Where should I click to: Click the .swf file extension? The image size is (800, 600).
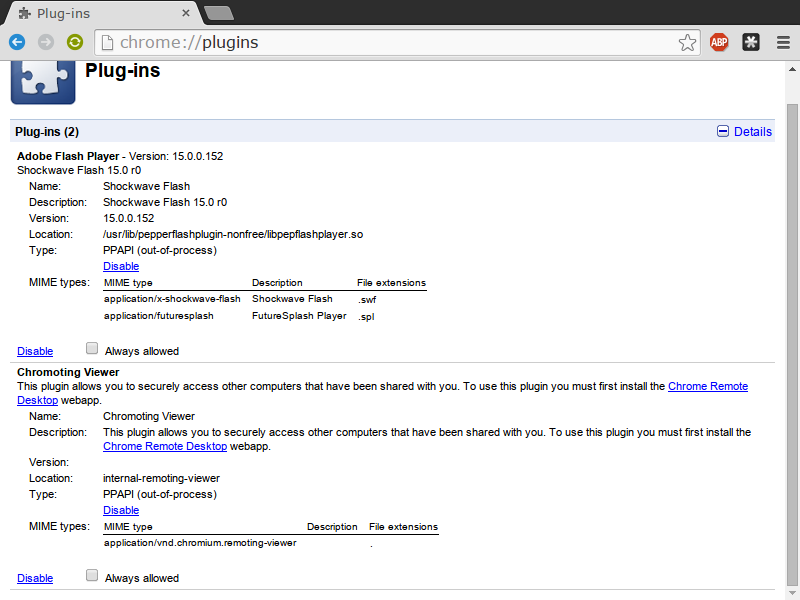tap(367, 299)
